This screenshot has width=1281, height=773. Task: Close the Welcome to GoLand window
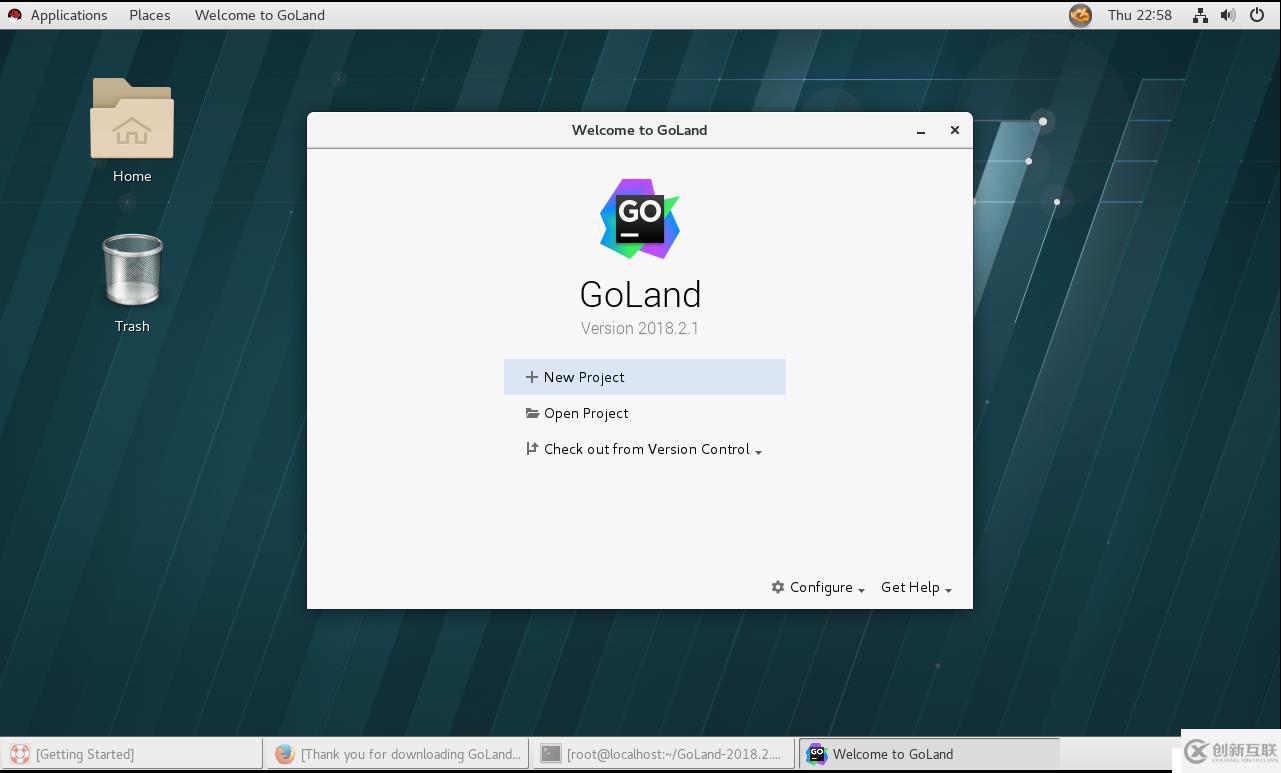(955, 130)
